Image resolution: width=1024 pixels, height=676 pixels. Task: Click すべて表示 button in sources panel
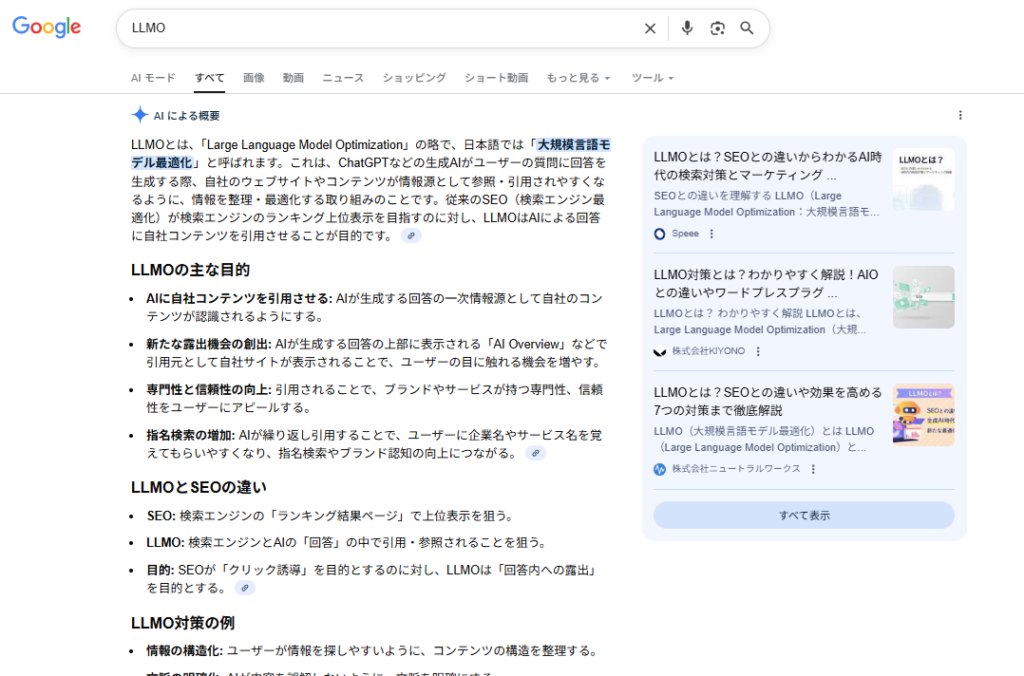tap(804, 515)
